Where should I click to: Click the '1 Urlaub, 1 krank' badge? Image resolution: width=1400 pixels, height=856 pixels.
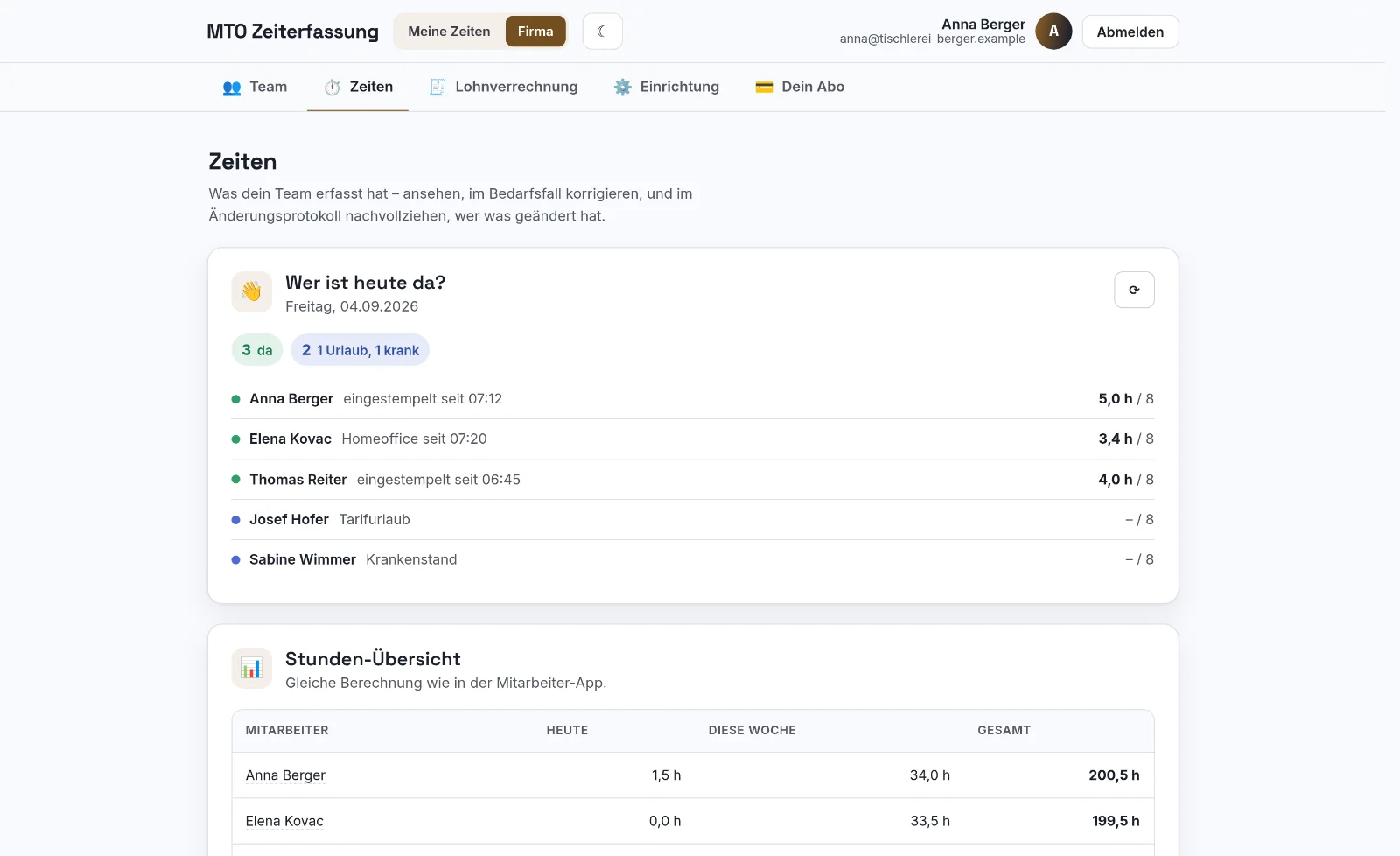tap(360, 350)
